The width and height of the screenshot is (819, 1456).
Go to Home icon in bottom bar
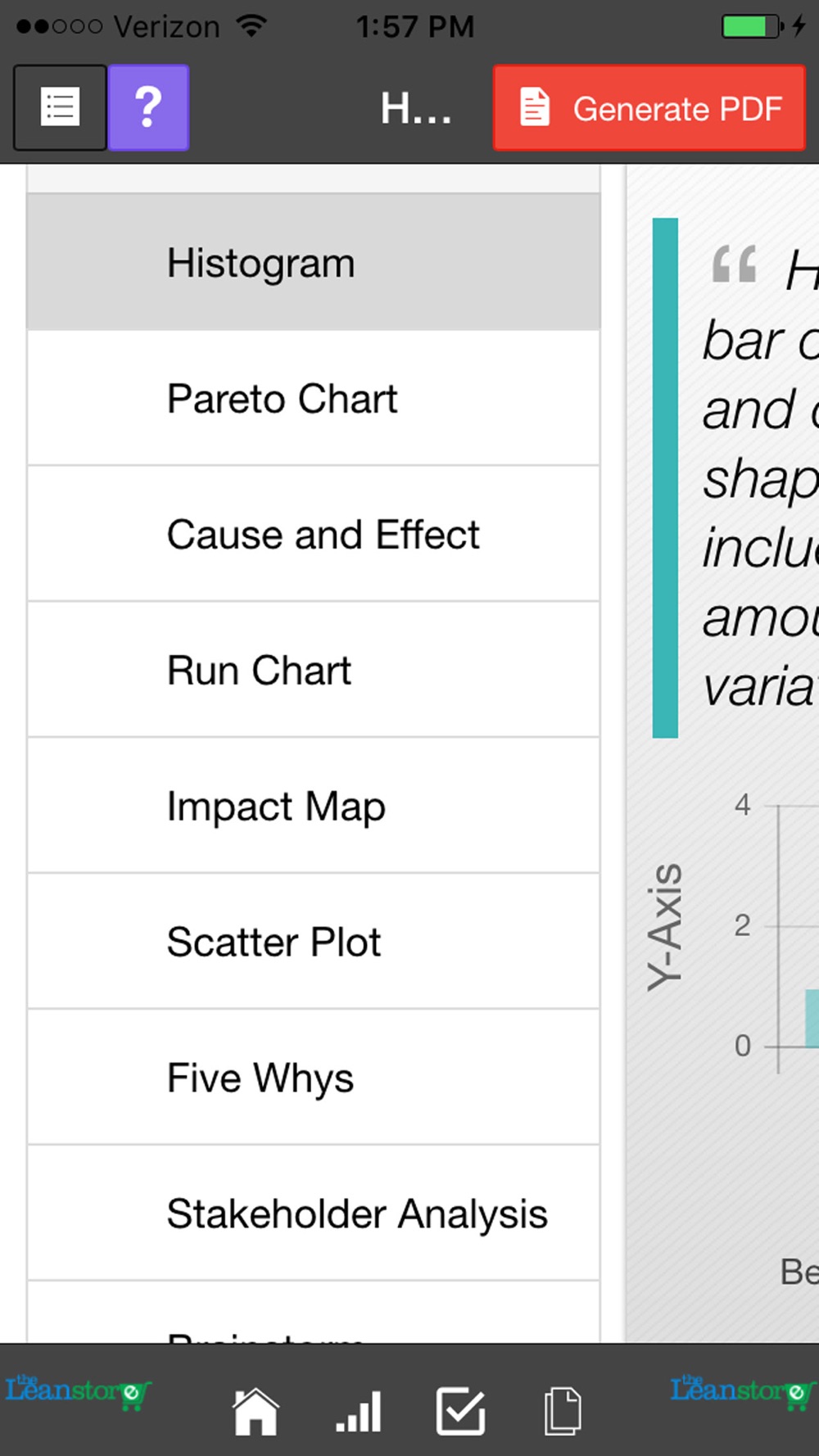(256, 1412)
